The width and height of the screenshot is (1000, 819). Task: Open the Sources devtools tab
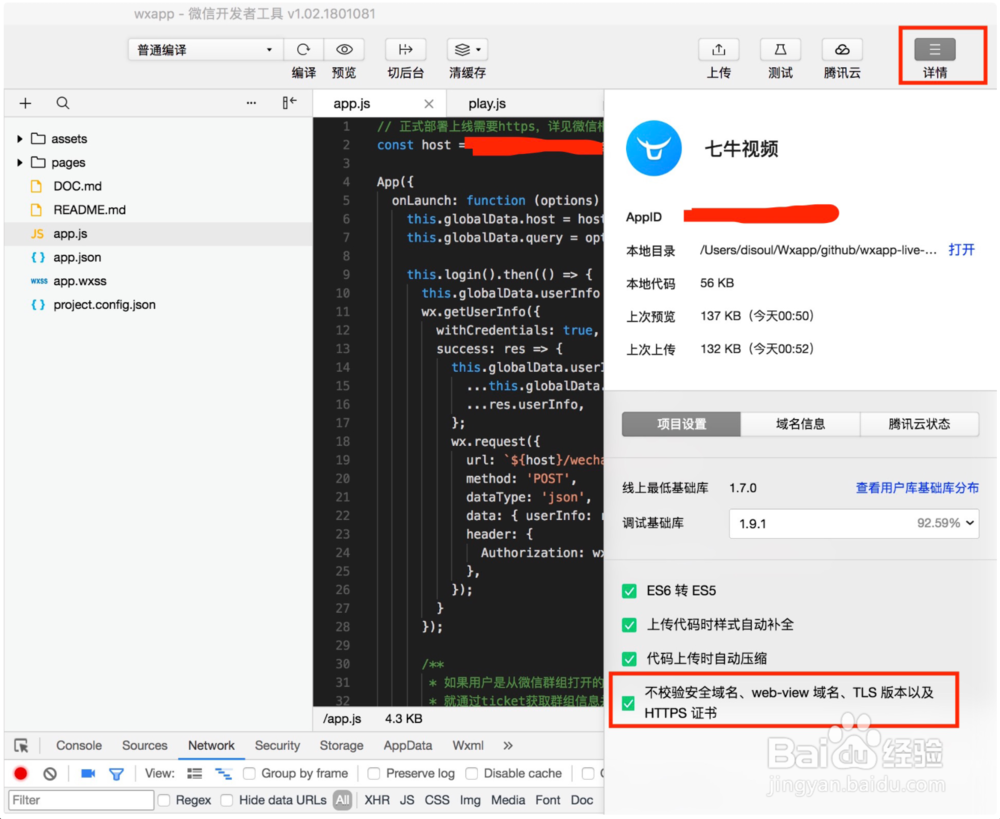tap(145, 746)
